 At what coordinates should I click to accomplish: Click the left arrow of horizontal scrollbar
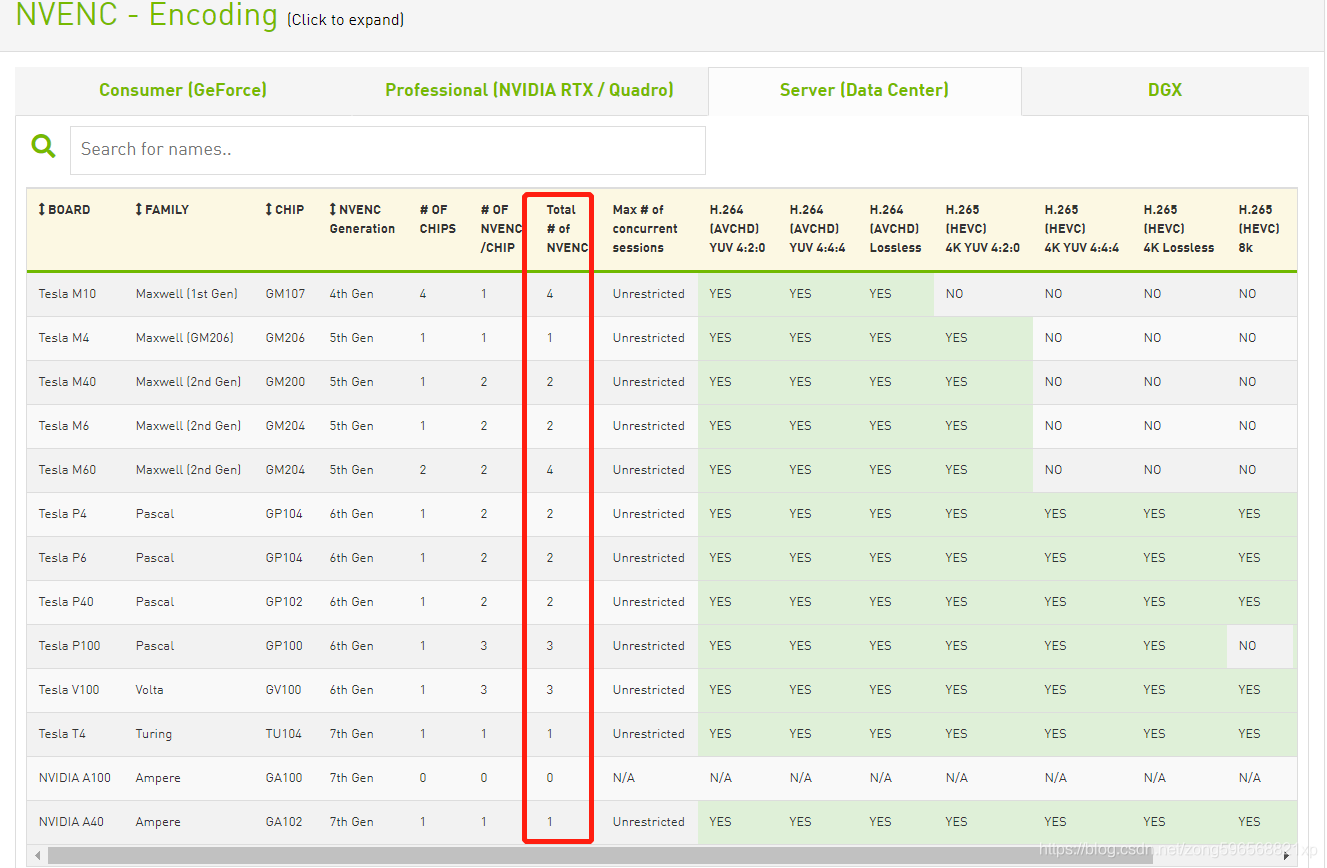pyautogui.click(x=39, y=856)
